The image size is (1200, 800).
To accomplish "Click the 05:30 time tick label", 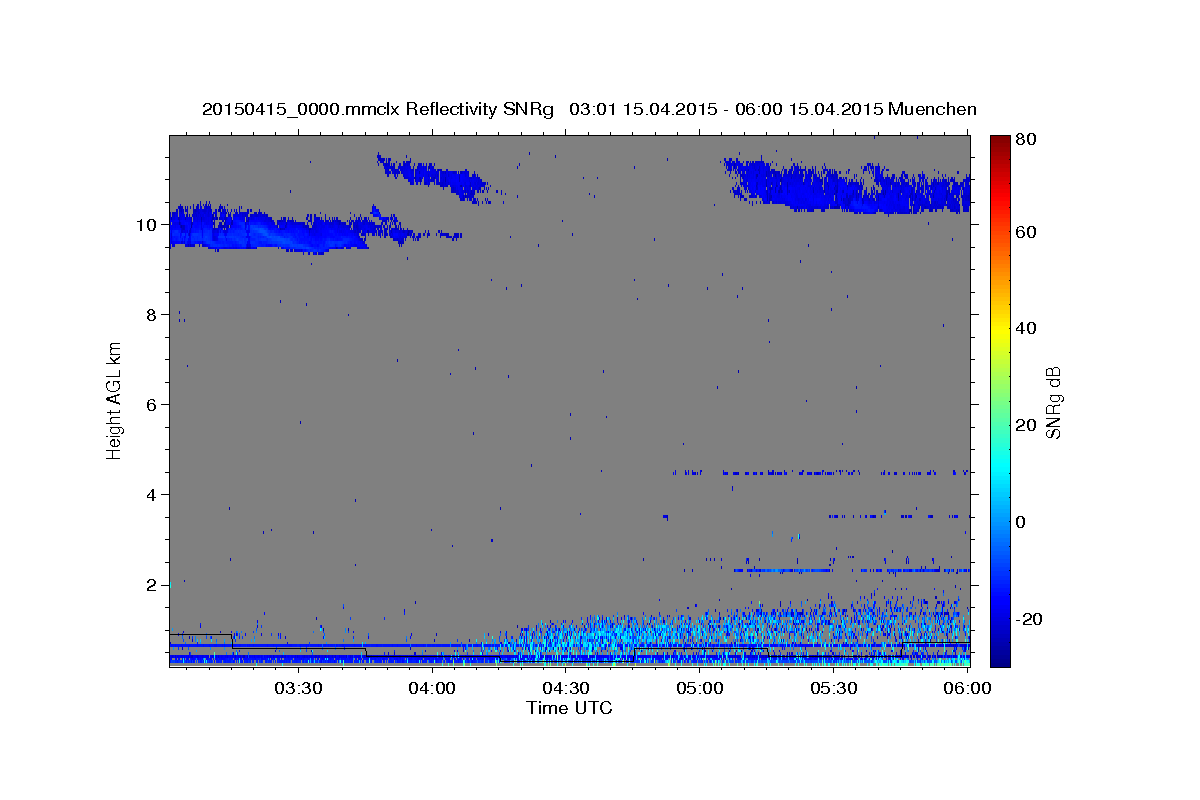I will point(833,689).
